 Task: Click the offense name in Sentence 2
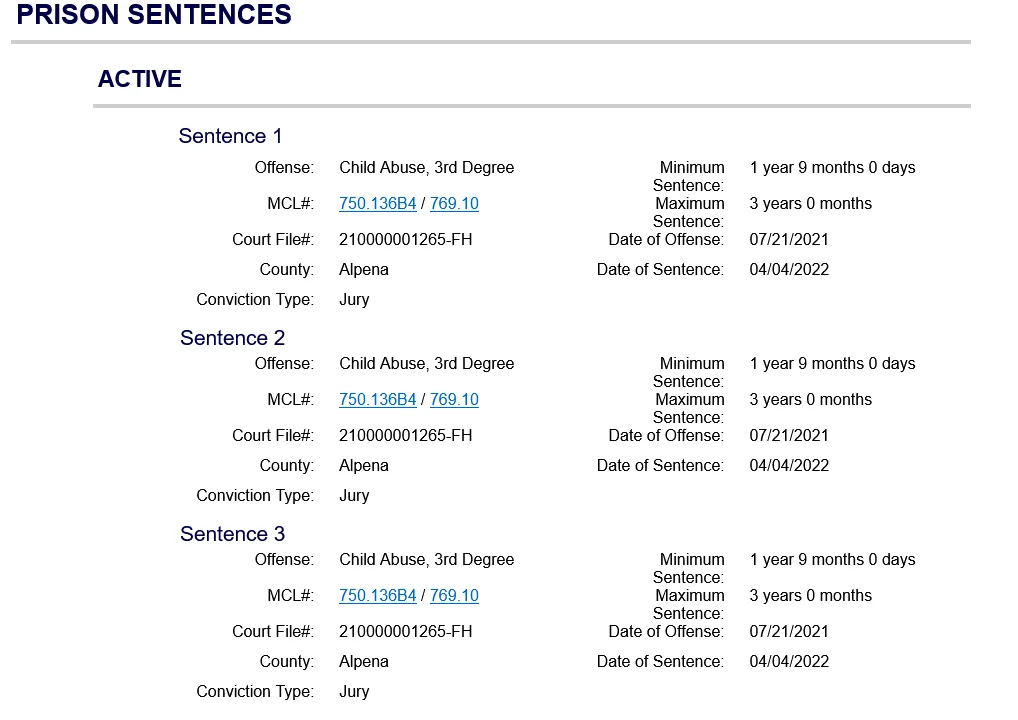point(426,364)
